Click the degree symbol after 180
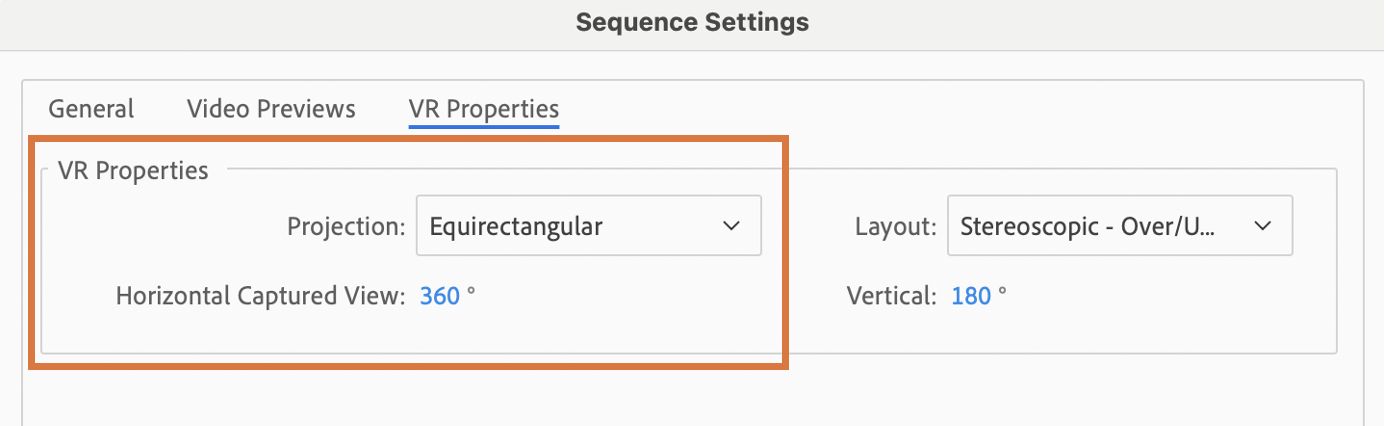The width and height of the screenshot is (1386, 426). (x=1002, y=292)
